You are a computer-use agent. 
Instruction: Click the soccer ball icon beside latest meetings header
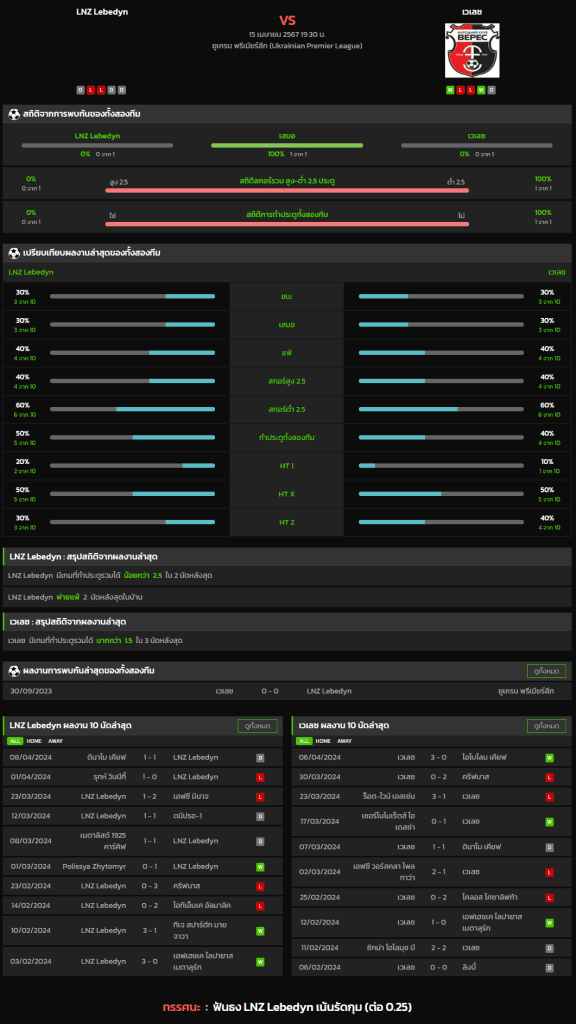[14, 671]
